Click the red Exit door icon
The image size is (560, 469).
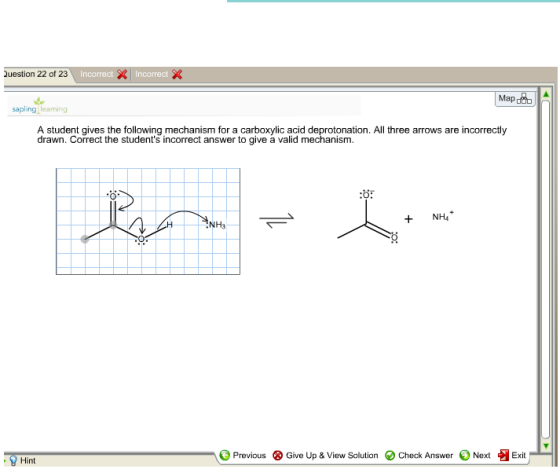[503, 455]
